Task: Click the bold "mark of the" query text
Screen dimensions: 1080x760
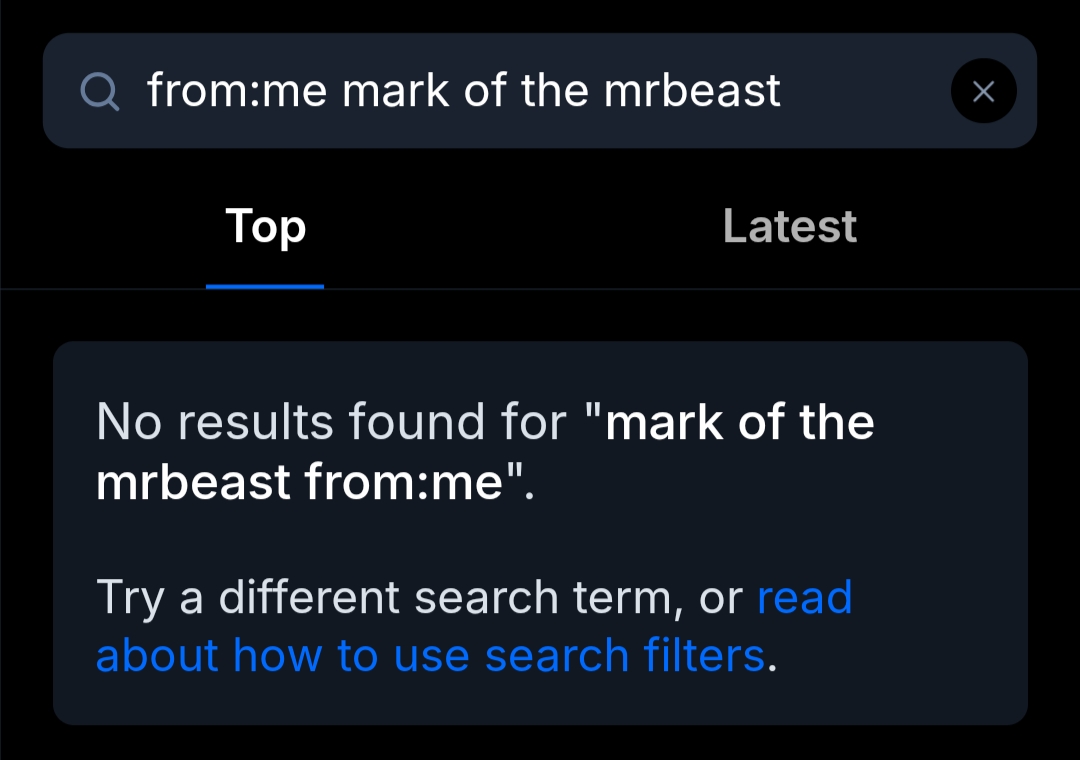Action: click(x=740, y=422)
